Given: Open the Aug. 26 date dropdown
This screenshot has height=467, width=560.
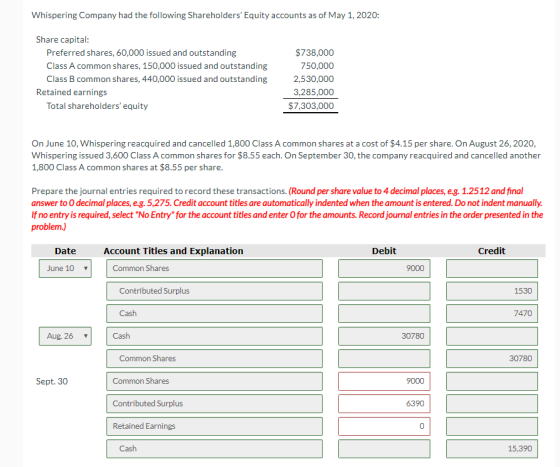Looking at the screenshot, I should tap(65, 336).
